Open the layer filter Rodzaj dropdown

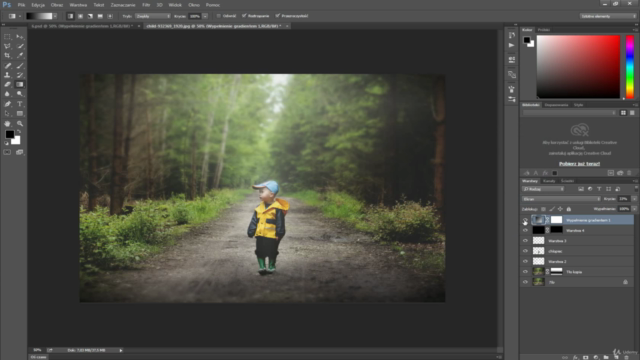coord(543,189)
